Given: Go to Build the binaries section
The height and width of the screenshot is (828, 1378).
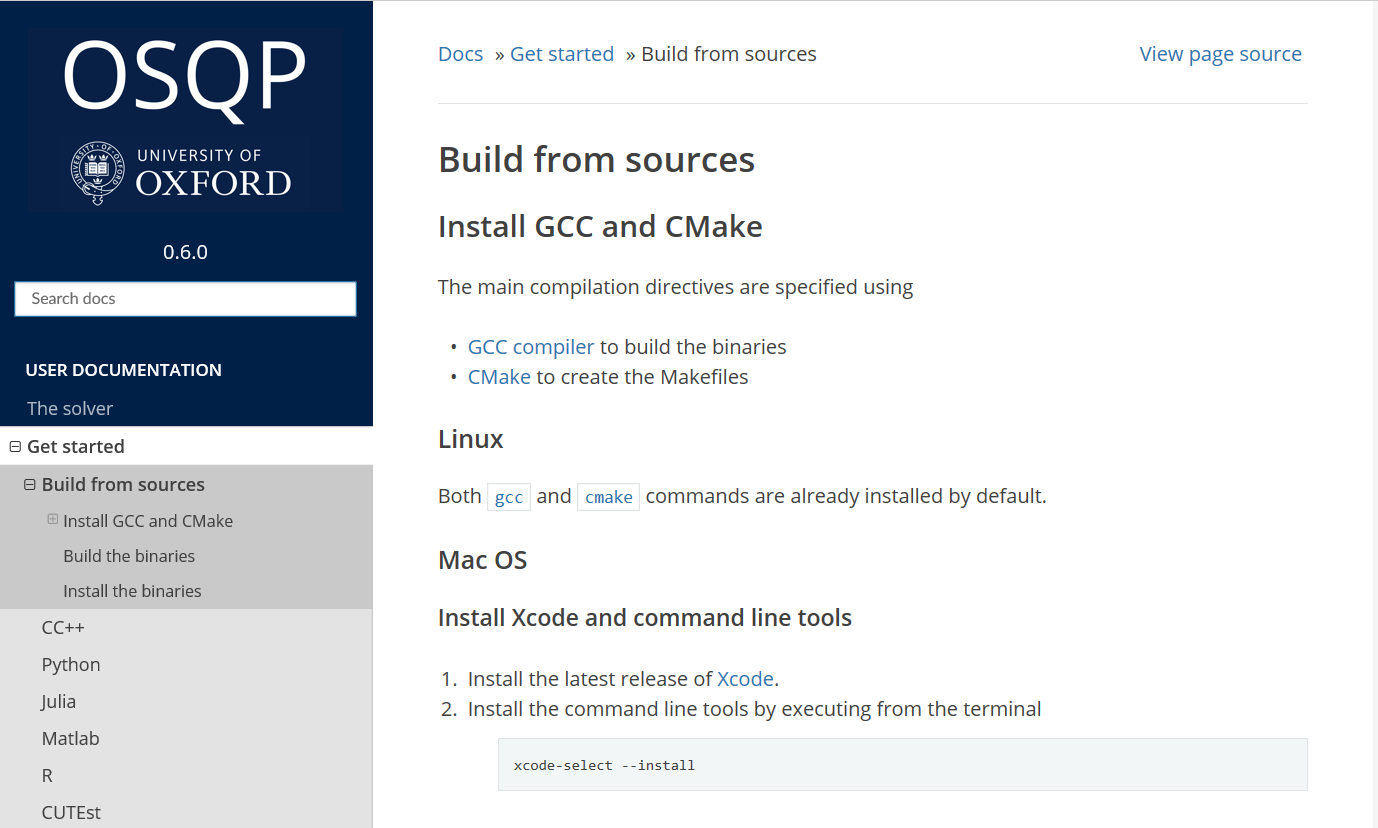Looking at the screenshot, I should (x=129, y=556).
